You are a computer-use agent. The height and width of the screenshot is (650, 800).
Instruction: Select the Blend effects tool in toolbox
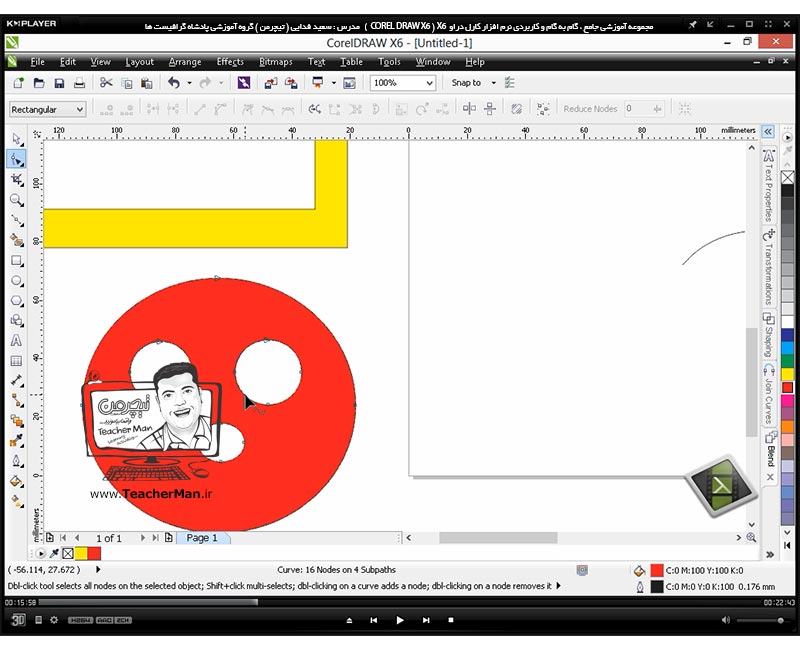pos(16,421)
